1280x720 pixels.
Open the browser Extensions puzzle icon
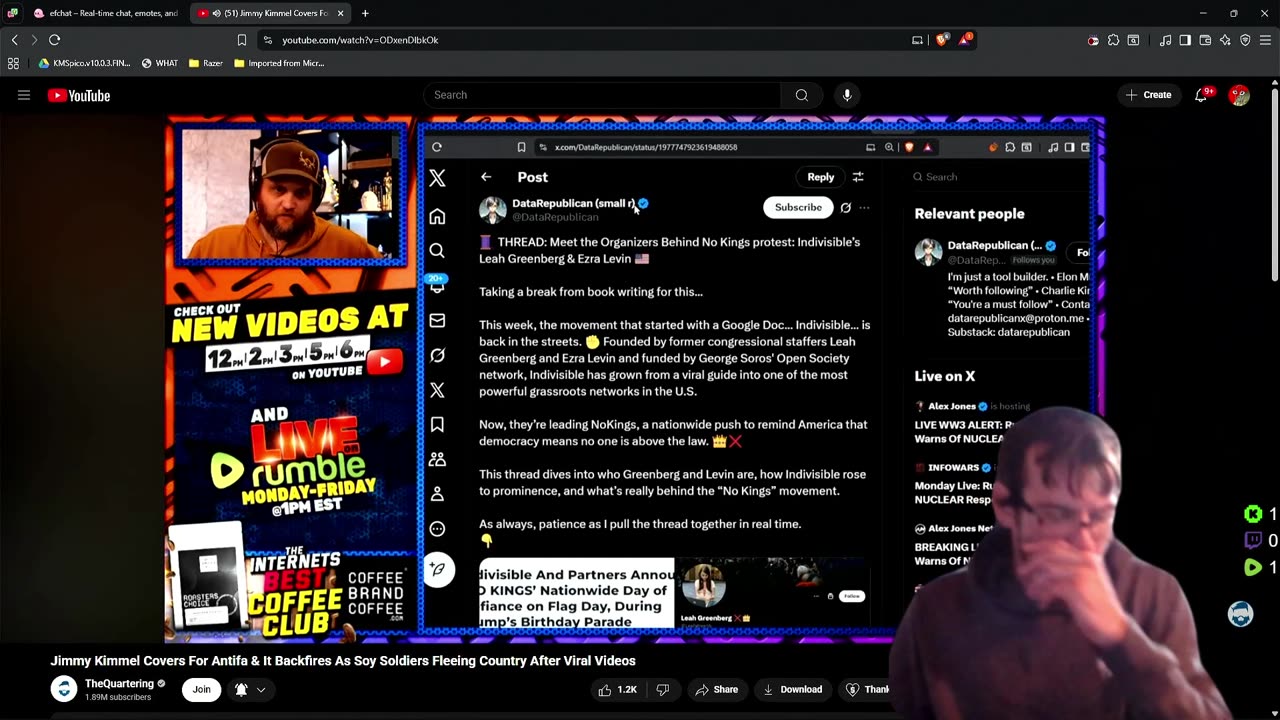1113,40
